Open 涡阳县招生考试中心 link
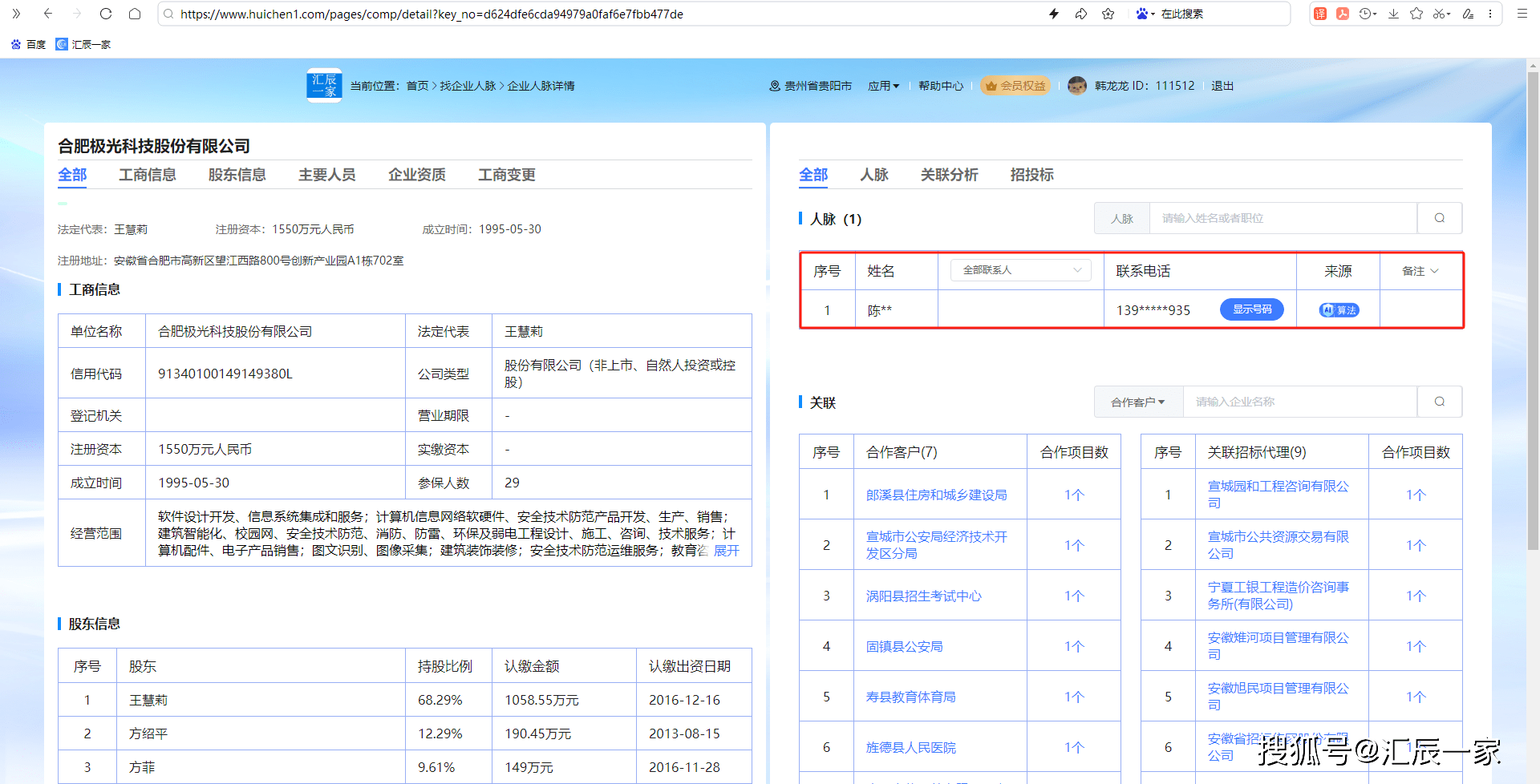The height and width of the screenshot is (784, 1540). (x=924, y=596)
